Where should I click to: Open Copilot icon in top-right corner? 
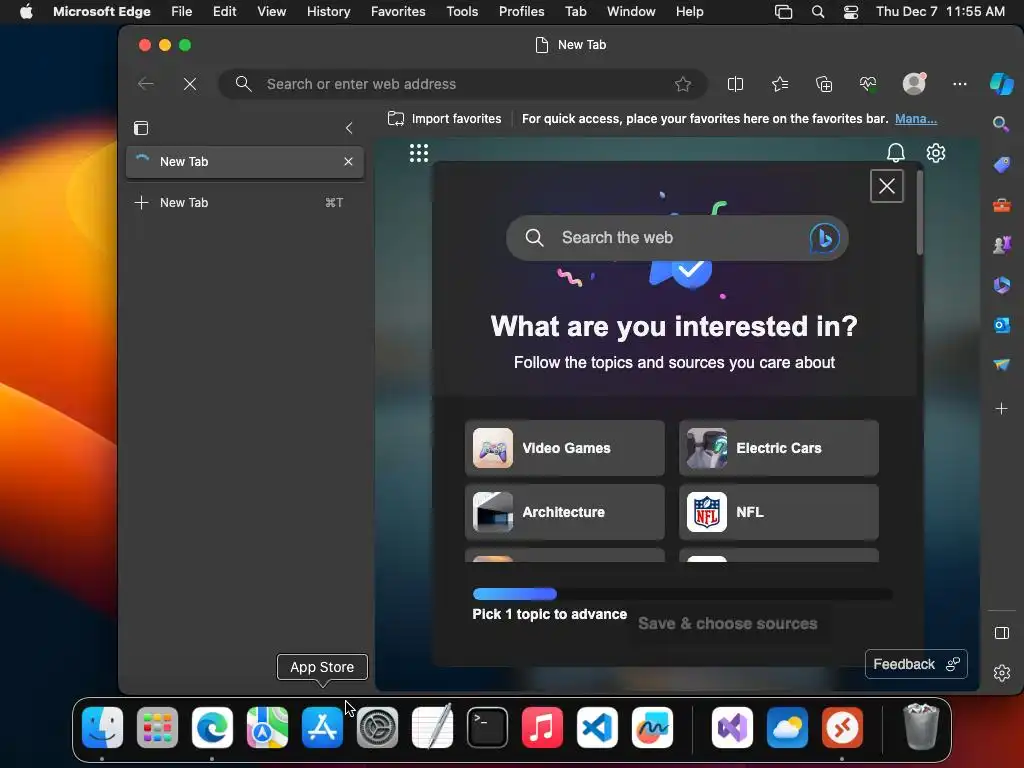point(1002,84)
